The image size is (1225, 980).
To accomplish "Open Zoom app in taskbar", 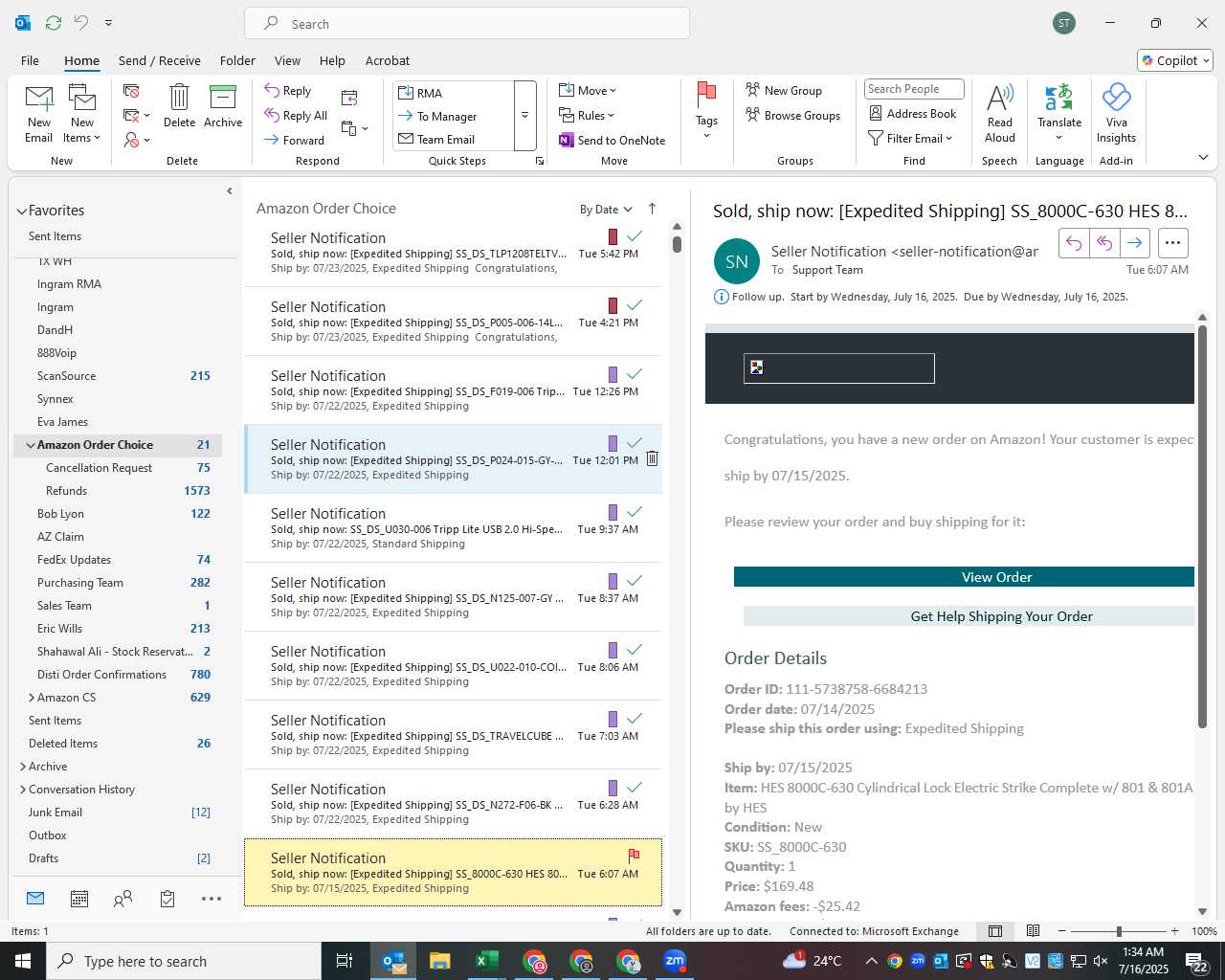I will coord(675,961).
